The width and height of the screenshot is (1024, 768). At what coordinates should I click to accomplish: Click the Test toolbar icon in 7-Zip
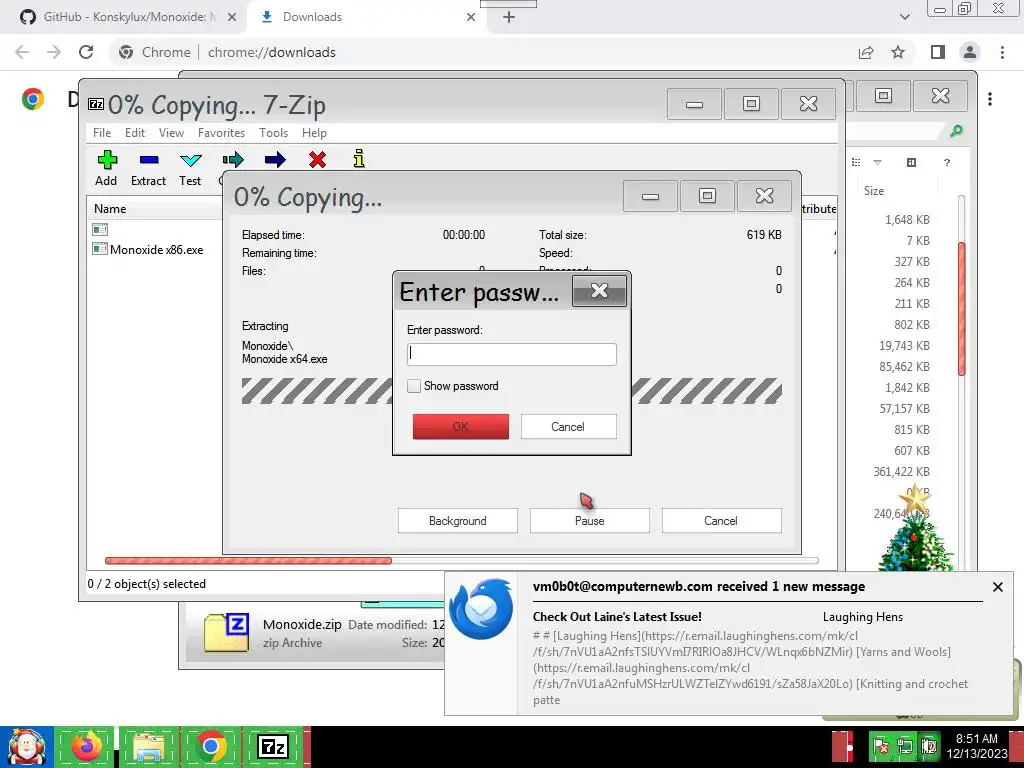coord(191,160)
